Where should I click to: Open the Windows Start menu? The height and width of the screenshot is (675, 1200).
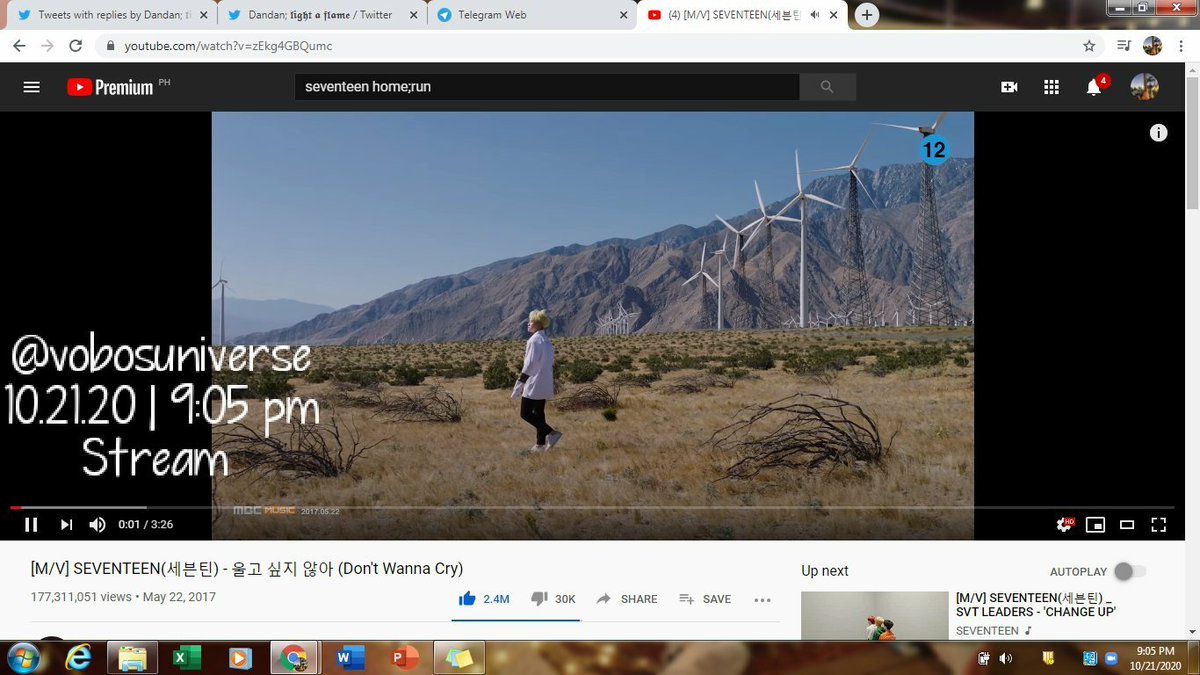pos(23,658)
